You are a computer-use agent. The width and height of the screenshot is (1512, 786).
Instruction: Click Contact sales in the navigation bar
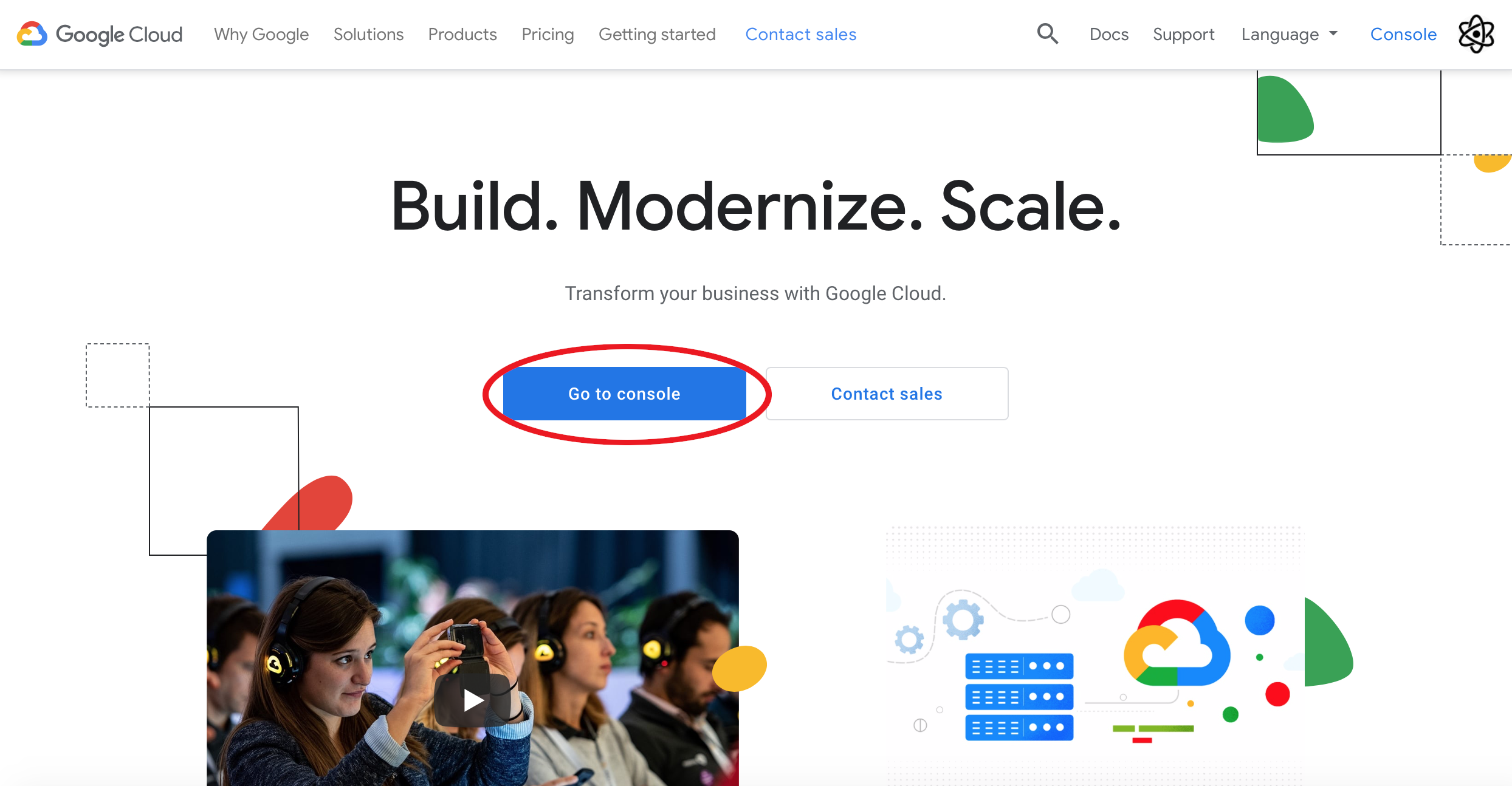pos(801,35)
